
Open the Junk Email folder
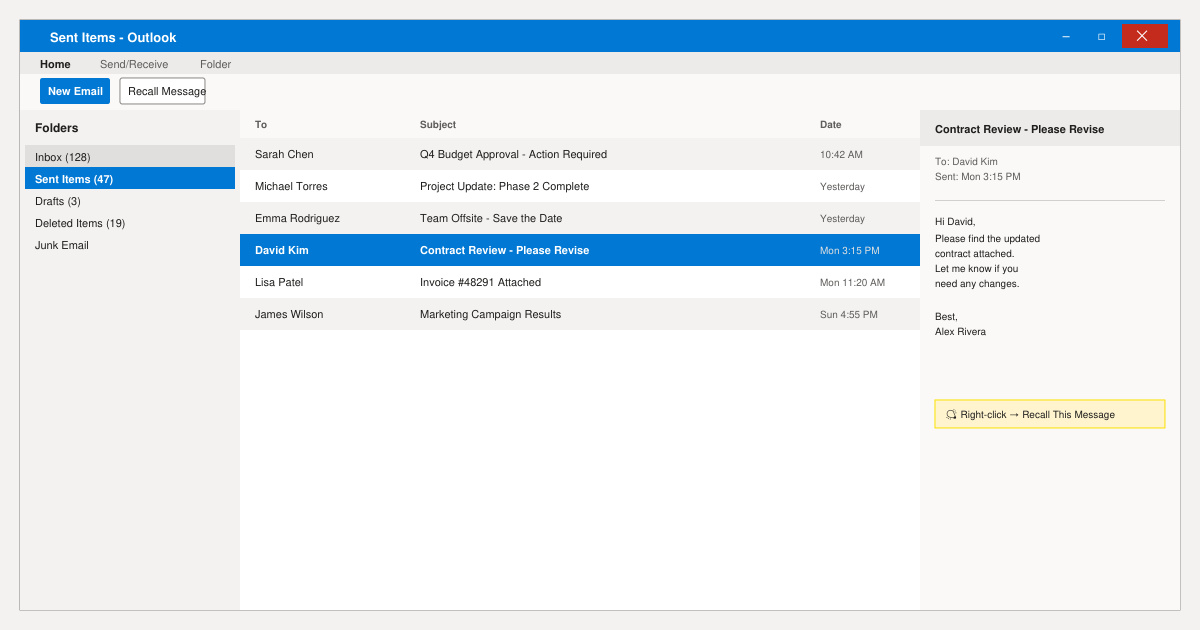[130, 245]
